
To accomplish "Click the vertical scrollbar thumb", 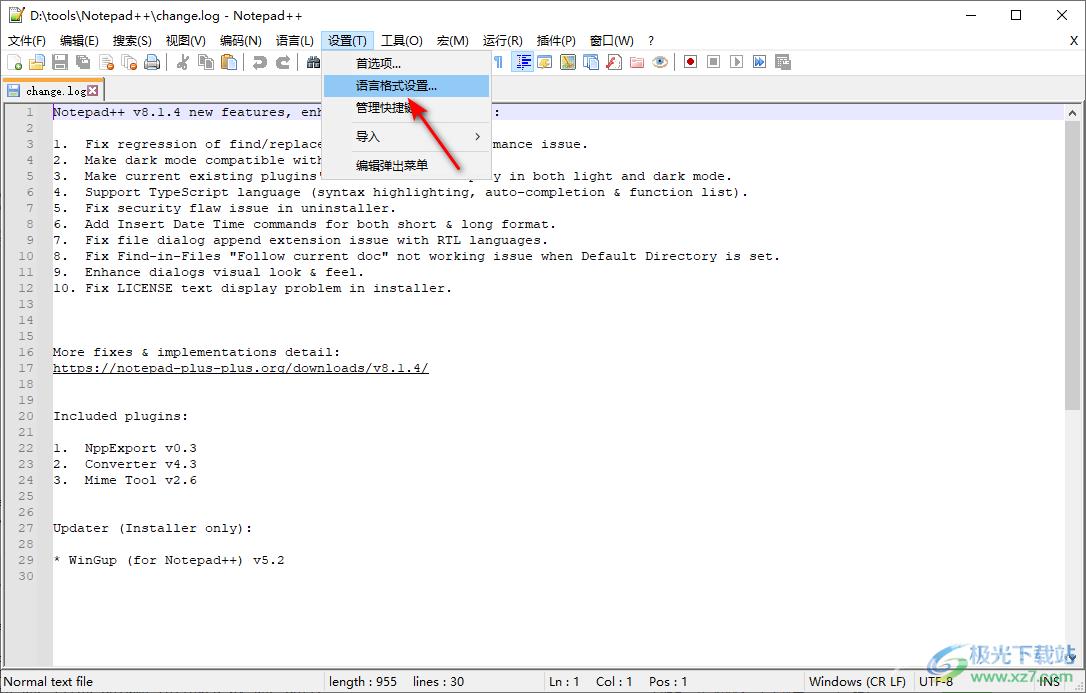I will click(1073, 263).
